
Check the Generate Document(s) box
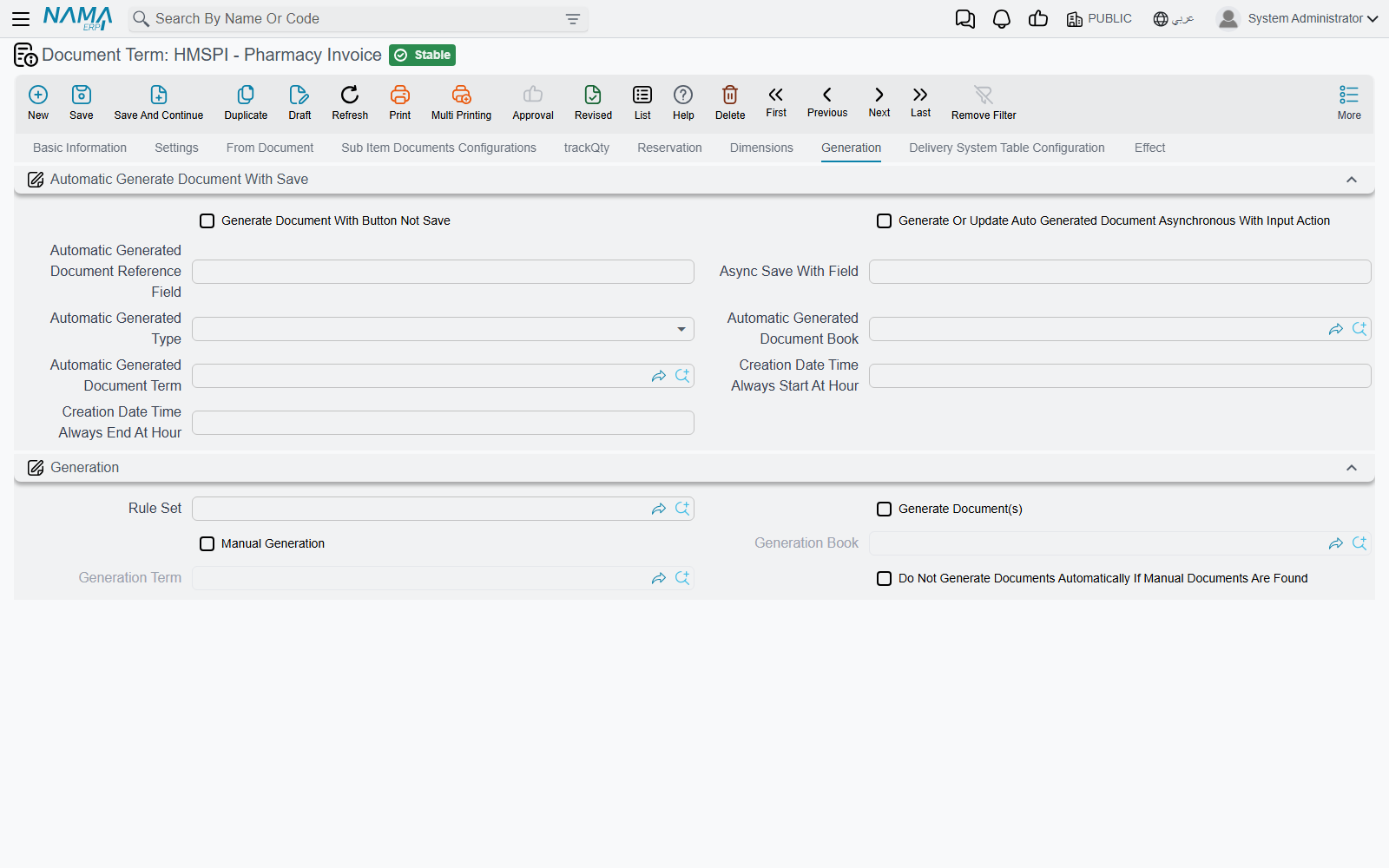point(884,509)
